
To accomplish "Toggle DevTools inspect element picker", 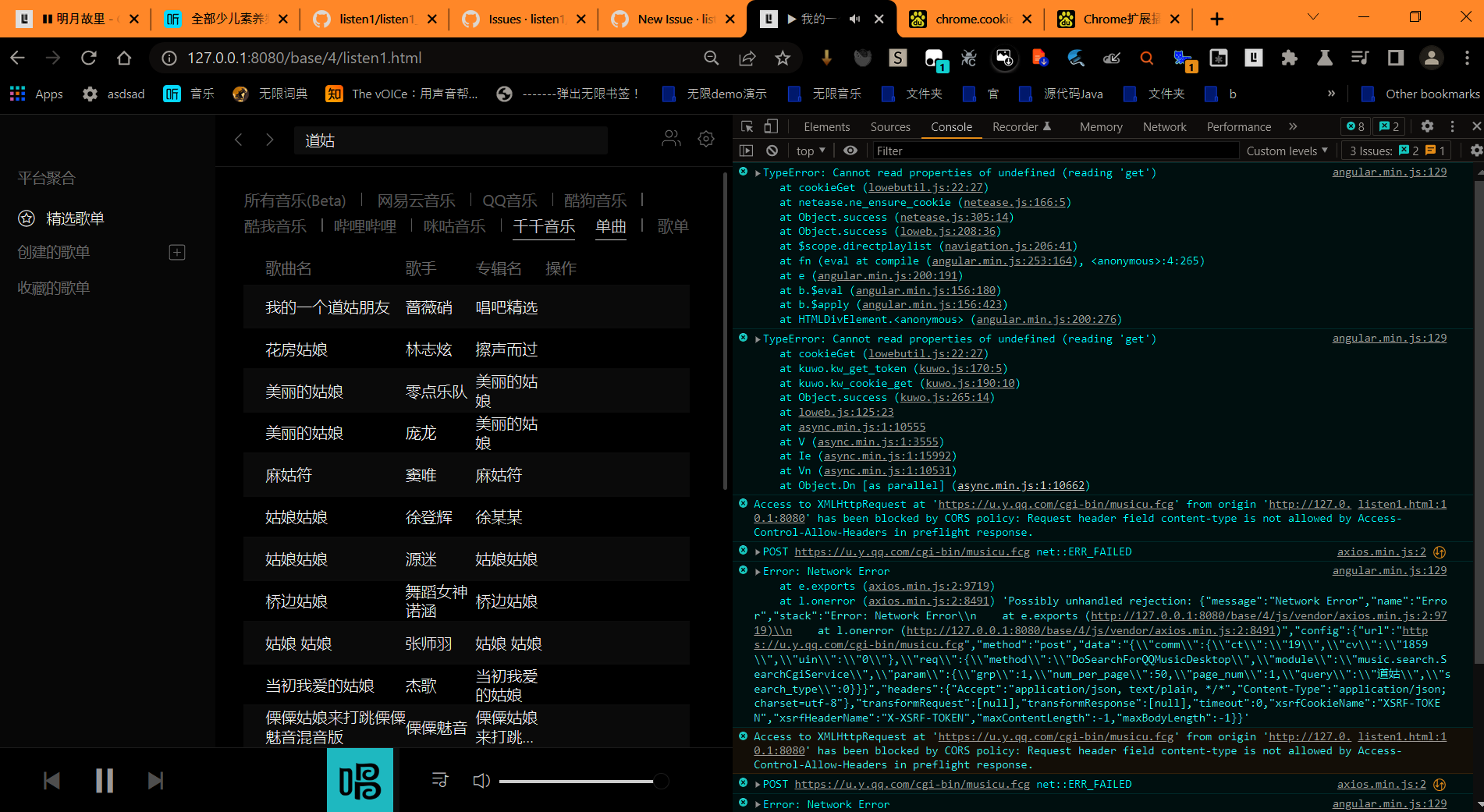I will click(x=747, y=126).
